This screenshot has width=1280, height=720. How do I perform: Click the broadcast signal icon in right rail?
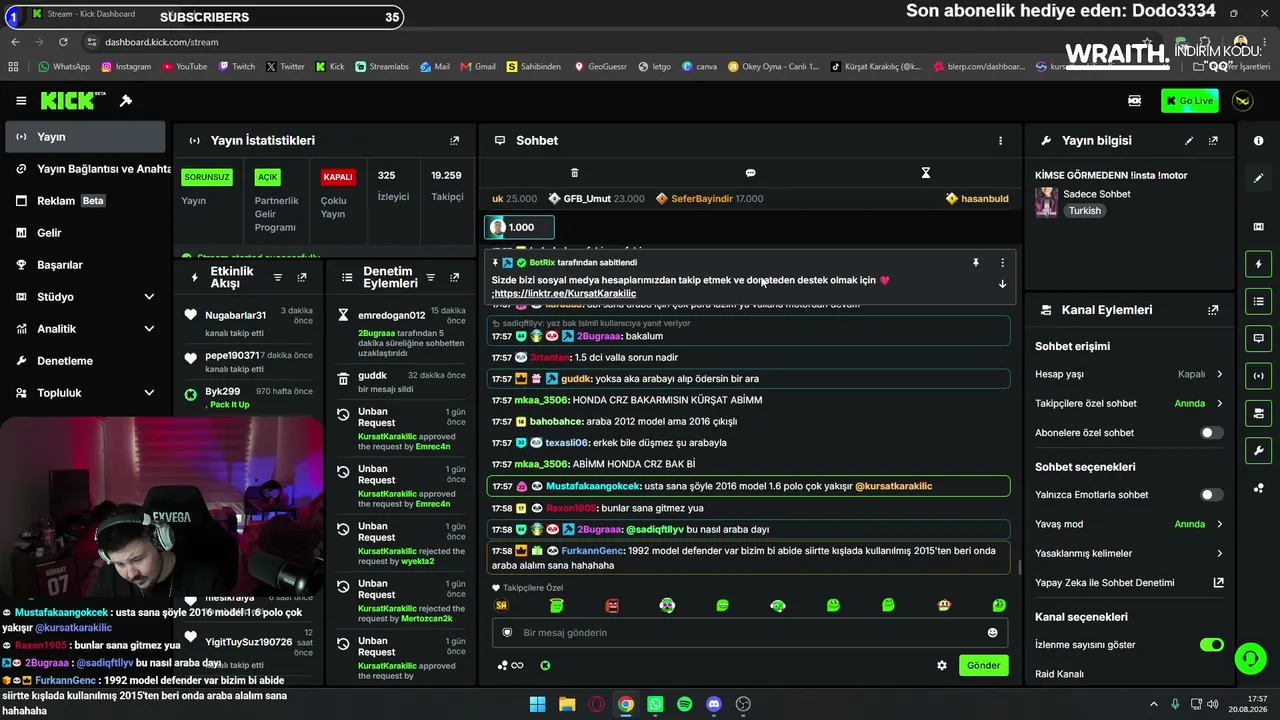coord(1258,376)
